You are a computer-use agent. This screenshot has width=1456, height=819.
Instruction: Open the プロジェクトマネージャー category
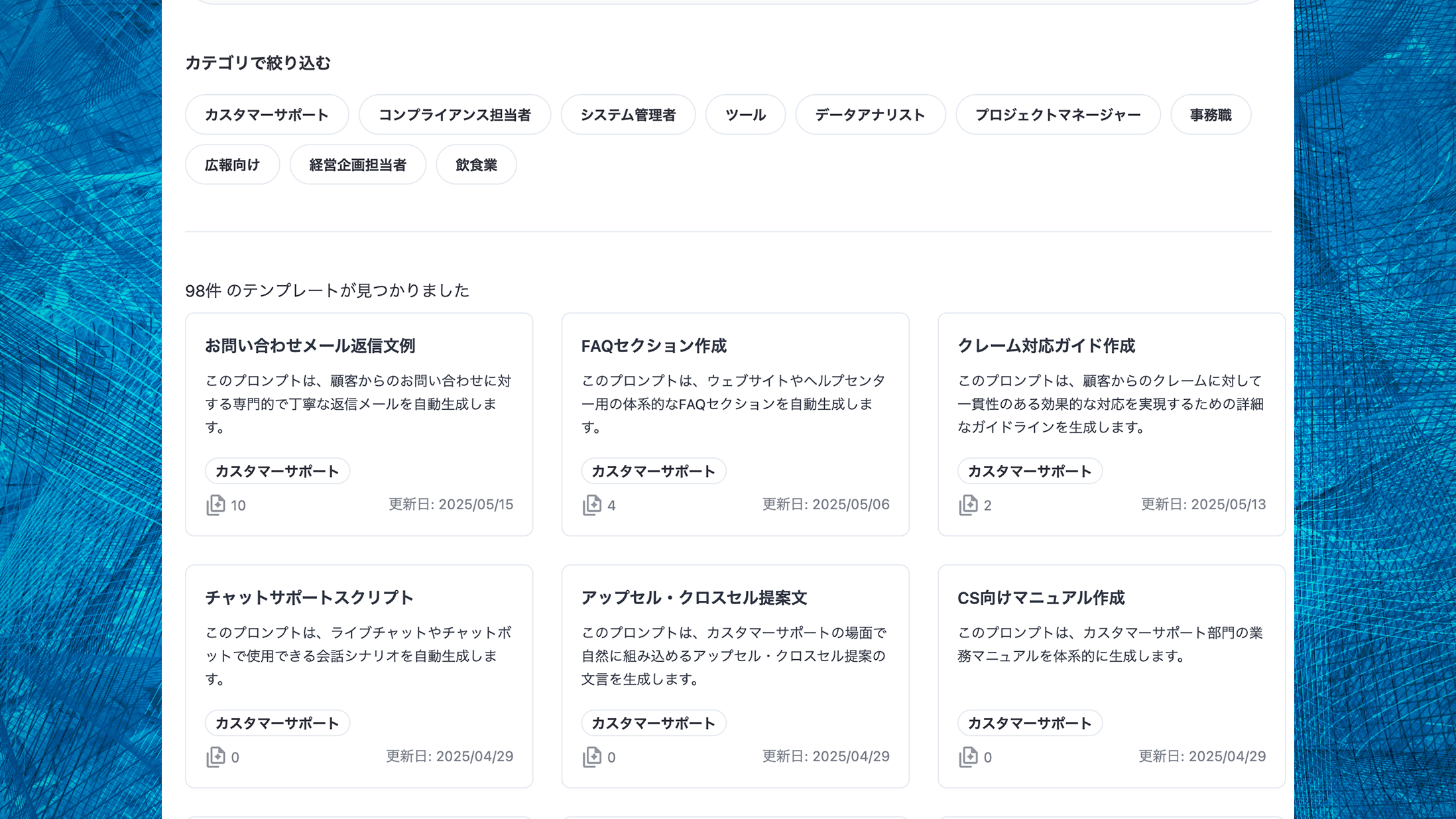coord(1058,114)
